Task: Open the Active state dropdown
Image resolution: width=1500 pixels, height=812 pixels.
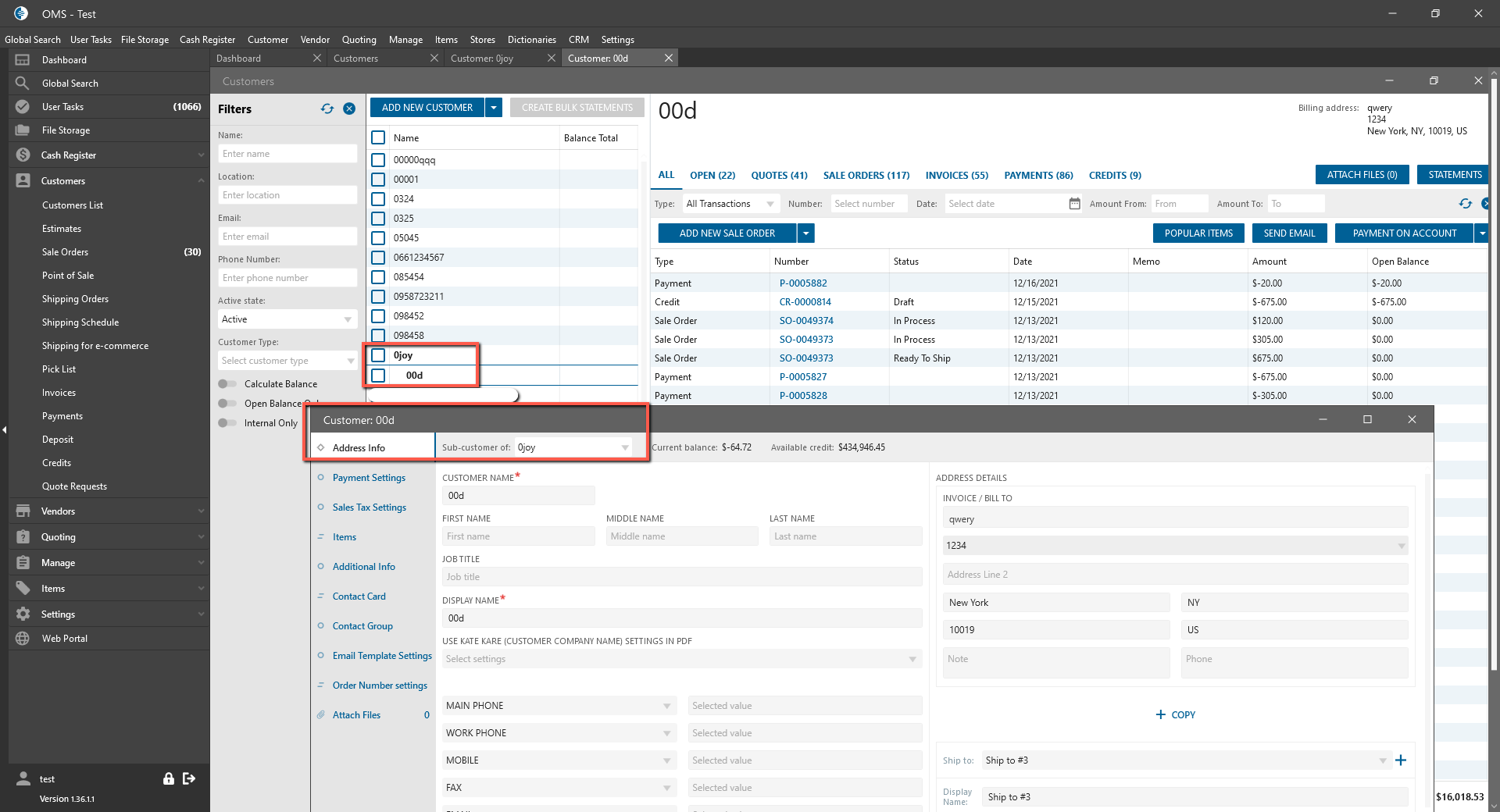Action: tap(287, 319)
